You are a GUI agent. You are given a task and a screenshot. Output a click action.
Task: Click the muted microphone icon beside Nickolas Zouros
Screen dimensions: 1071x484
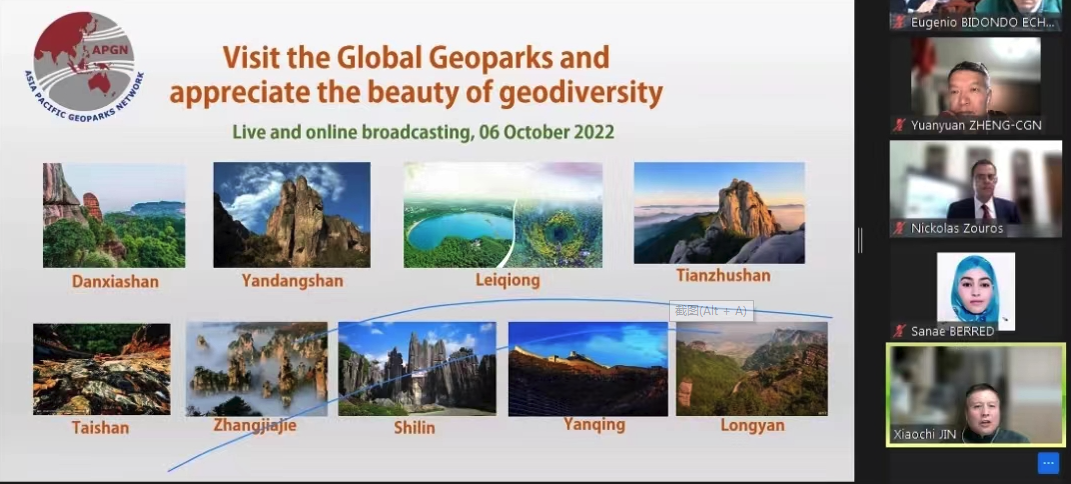899,228
